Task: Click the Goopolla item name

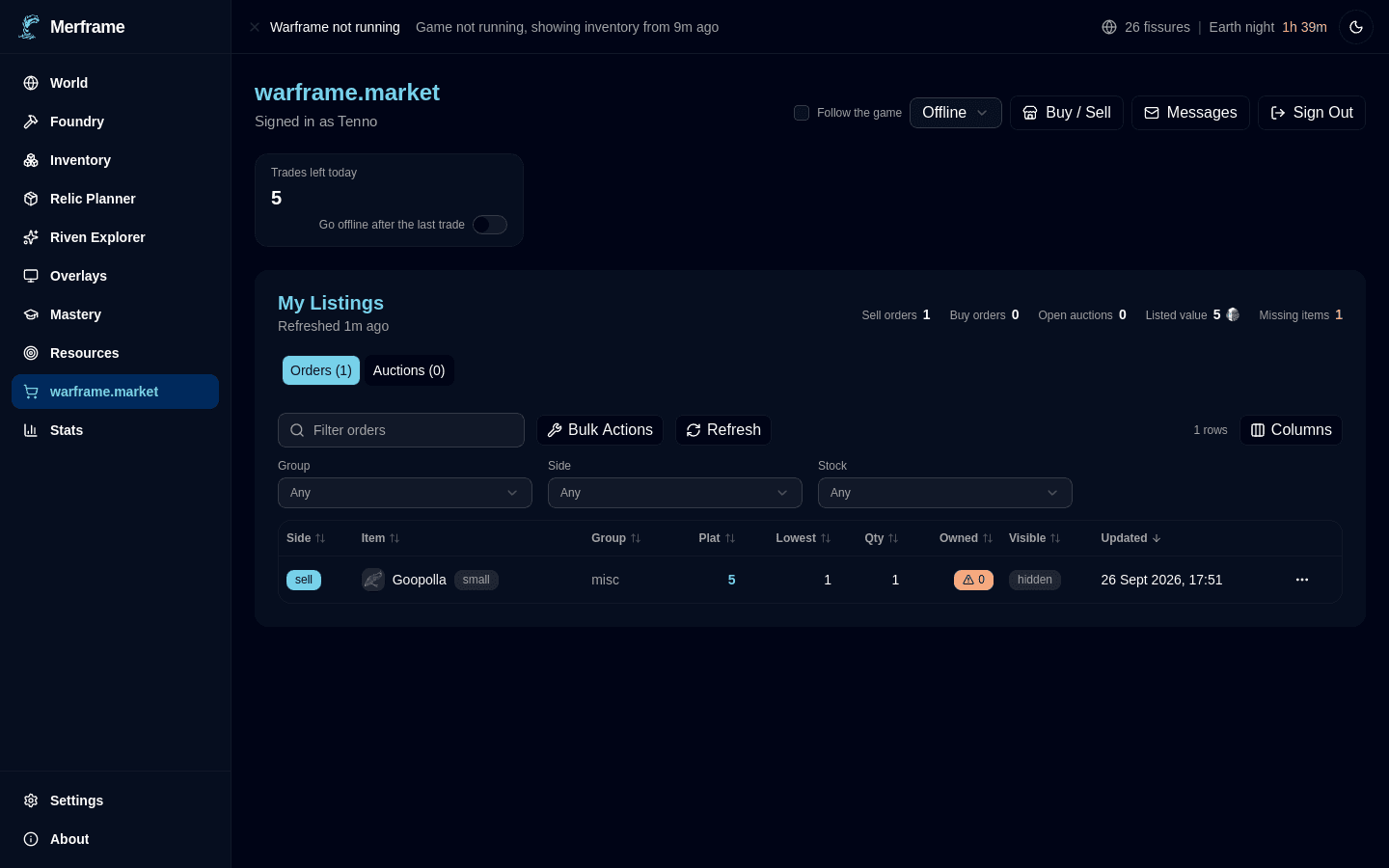Action: [420, 580]
